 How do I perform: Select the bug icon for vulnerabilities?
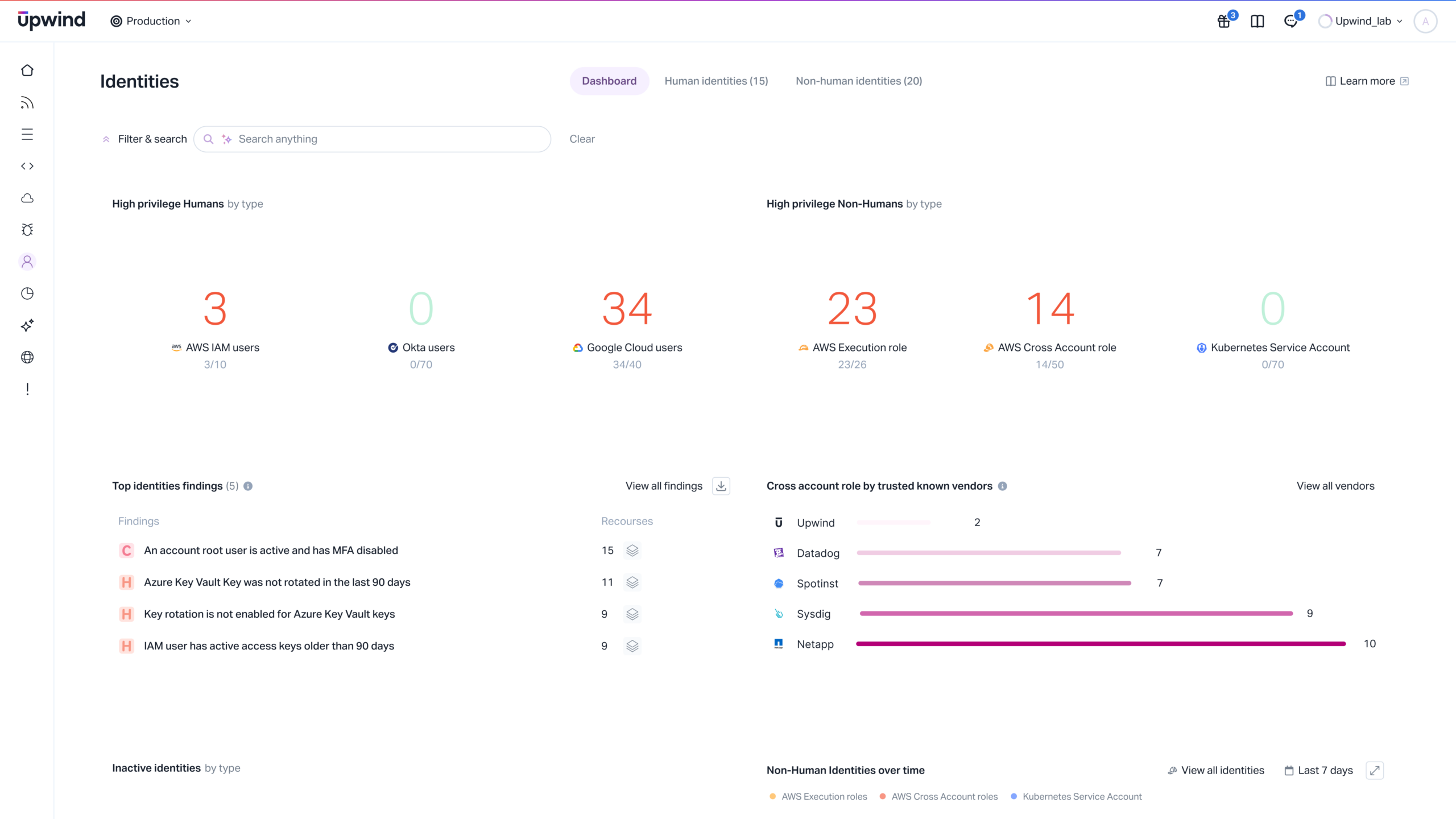tap(27, 230)
